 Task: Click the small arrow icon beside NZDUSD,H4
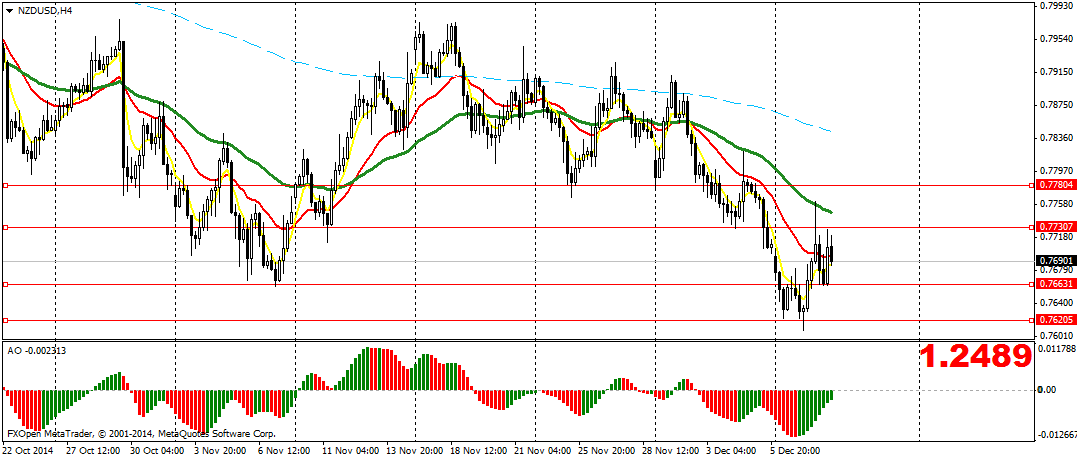pyautogui.click(x=9, y=10)
